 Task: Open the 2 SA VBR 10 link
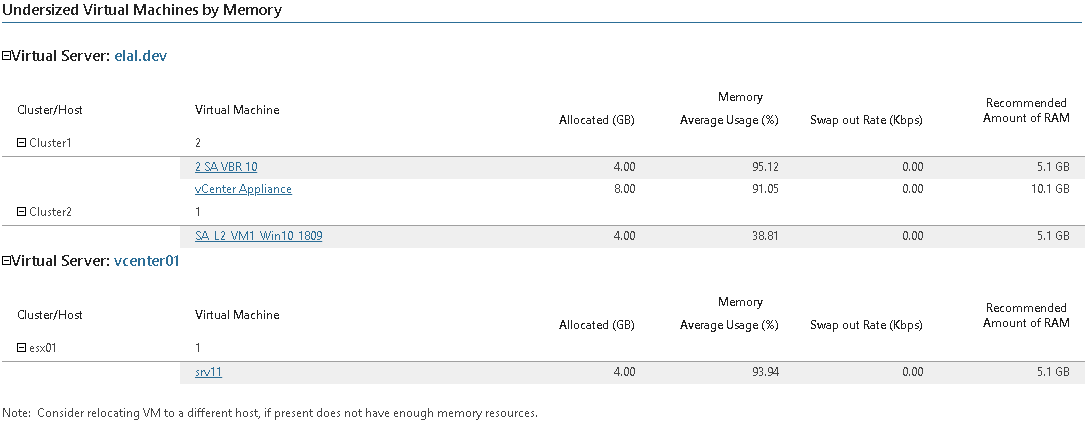(226, 167)
